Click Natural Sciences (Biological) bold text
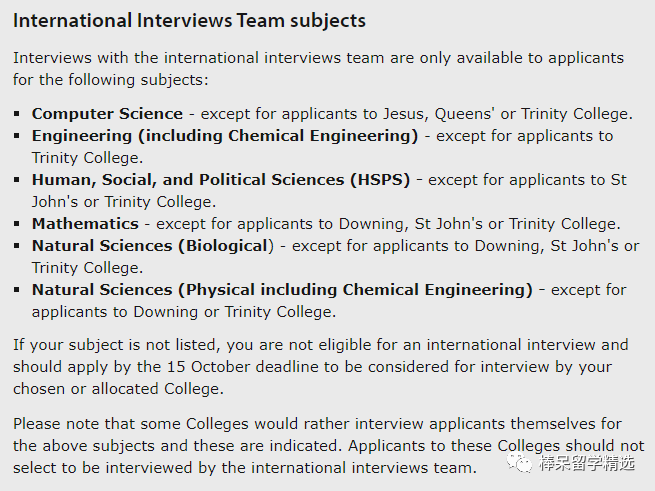Image resolution: width=655 pixels, height=491 pixels. (152, 246)
